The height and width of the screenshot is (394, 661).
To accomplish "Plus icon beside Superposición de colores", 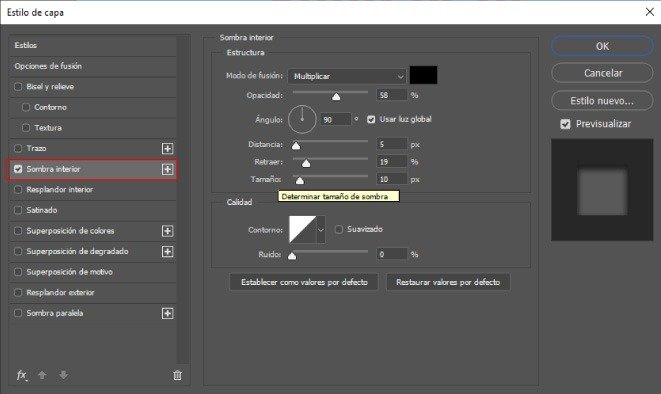I will (x=167, y=231).
